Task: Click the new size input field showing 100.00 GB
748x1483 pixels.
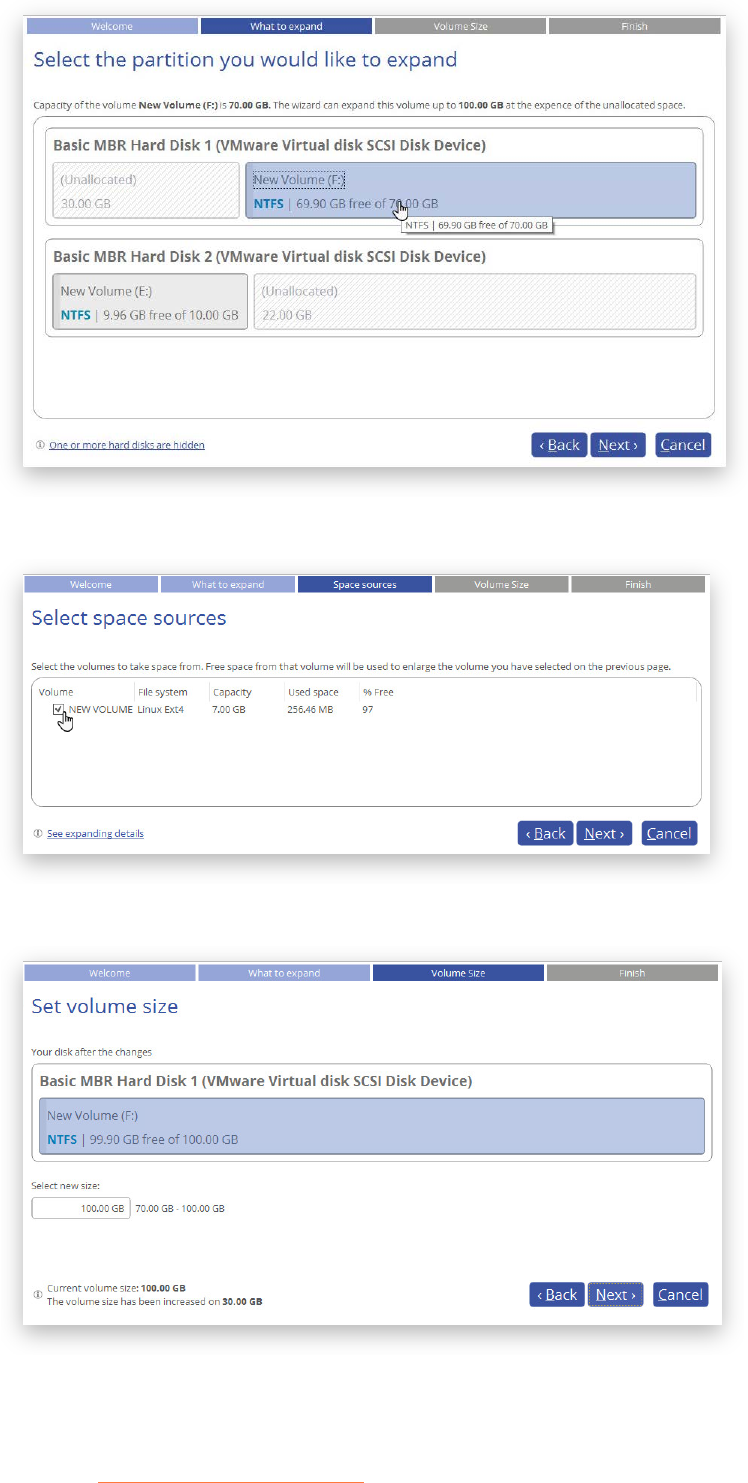Action: pyautogui.click(x=81, y=1208)
